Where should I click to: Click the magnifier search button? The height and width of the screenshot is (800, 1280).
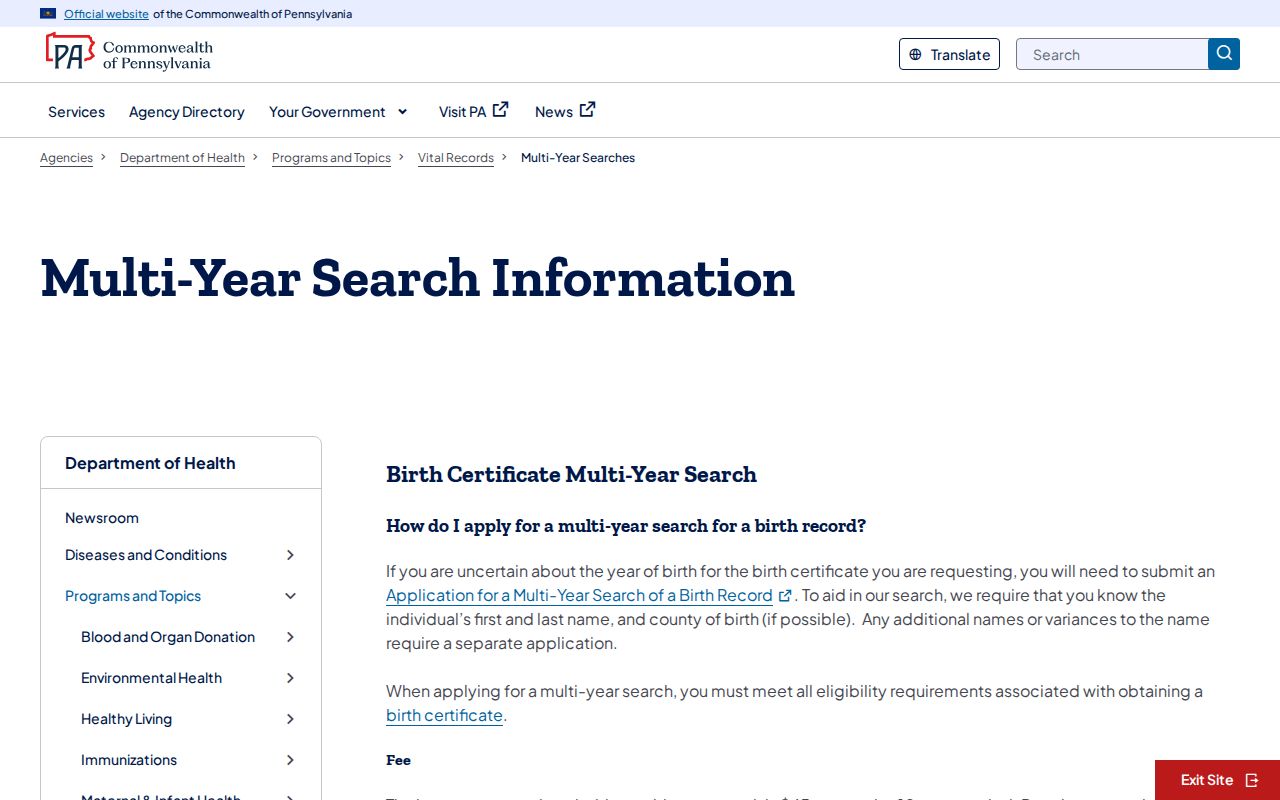(x=1224, y=54)
